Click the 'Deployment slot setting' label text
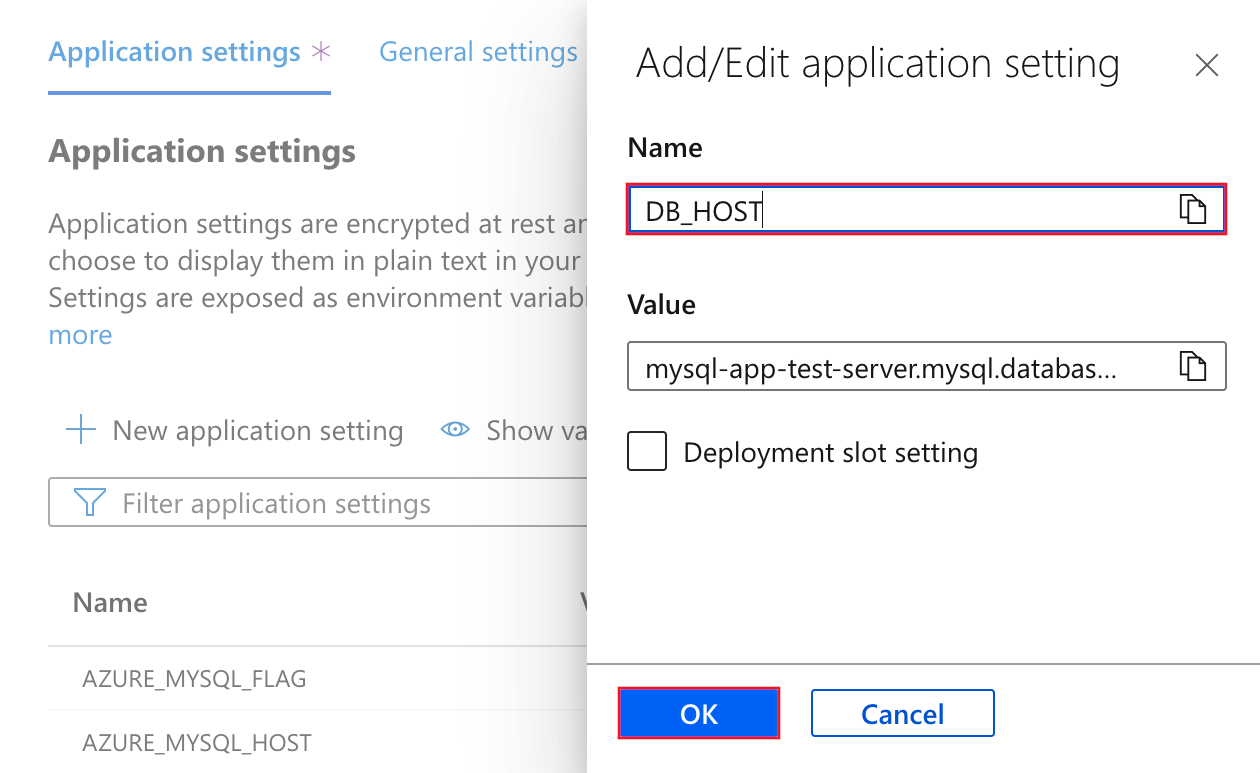The height and width of the screenshot is (773, 1260). click(x=830, y=453)
